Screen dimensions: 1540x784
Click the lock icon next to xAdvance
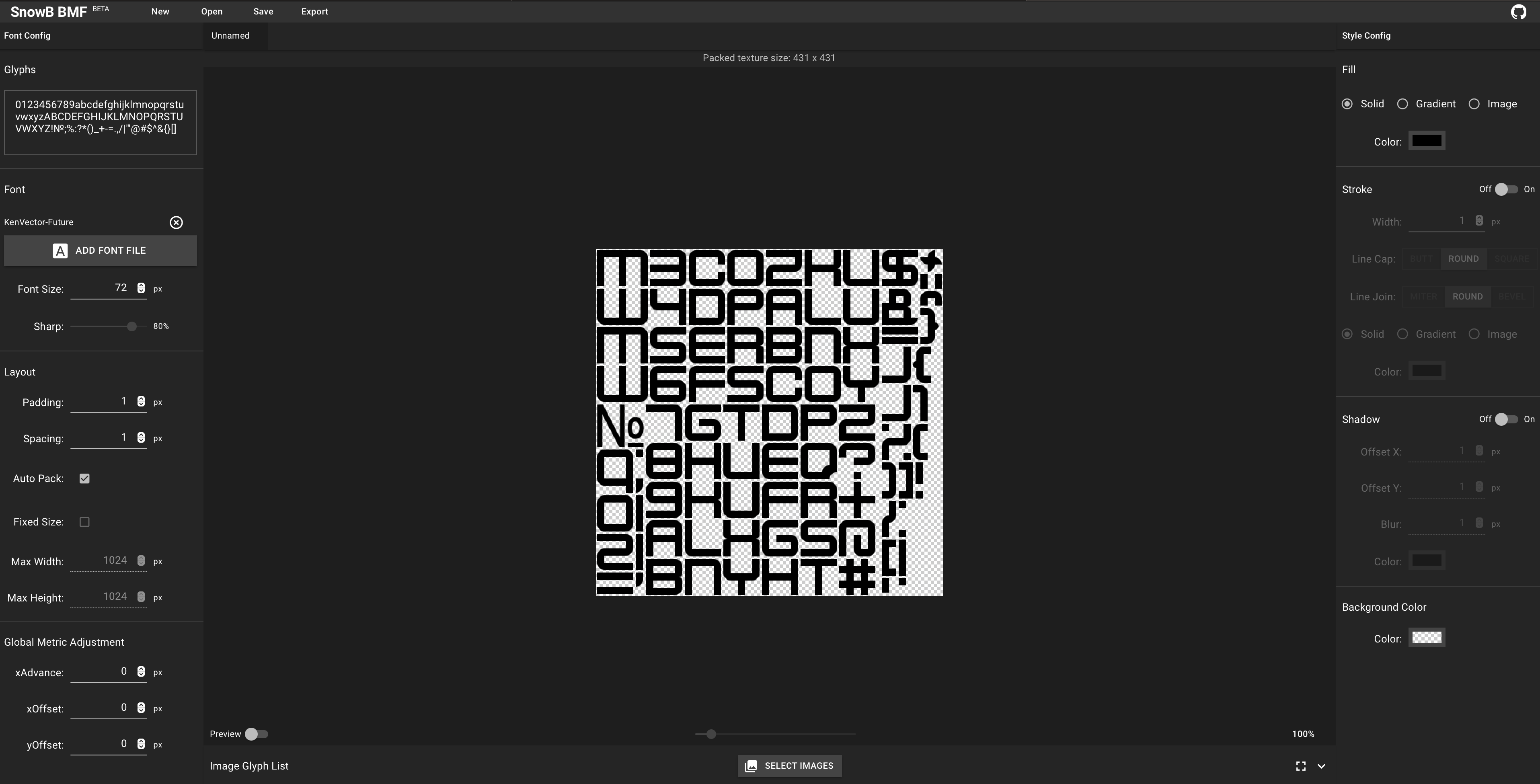pos(140,671)
